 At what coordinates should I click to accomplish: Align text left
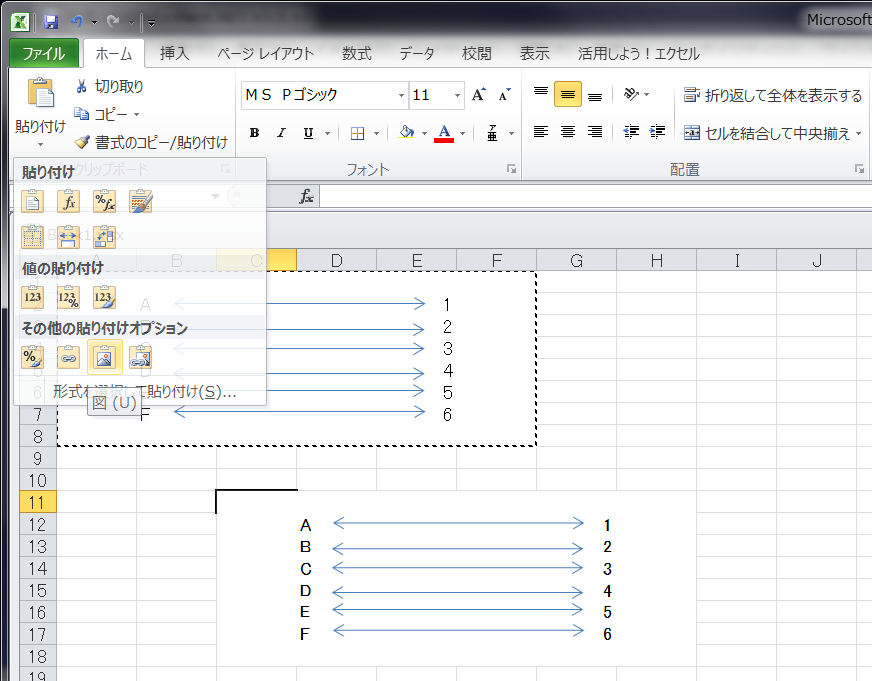coord(541,132)
